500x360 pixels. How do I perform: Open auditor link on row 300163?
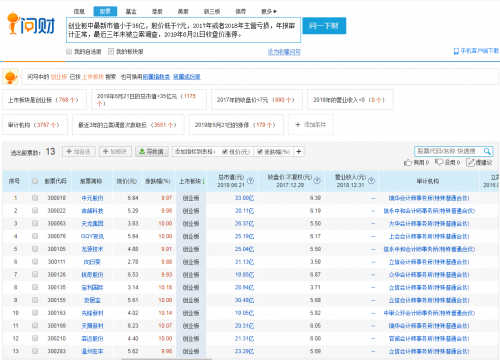point(429,313)
